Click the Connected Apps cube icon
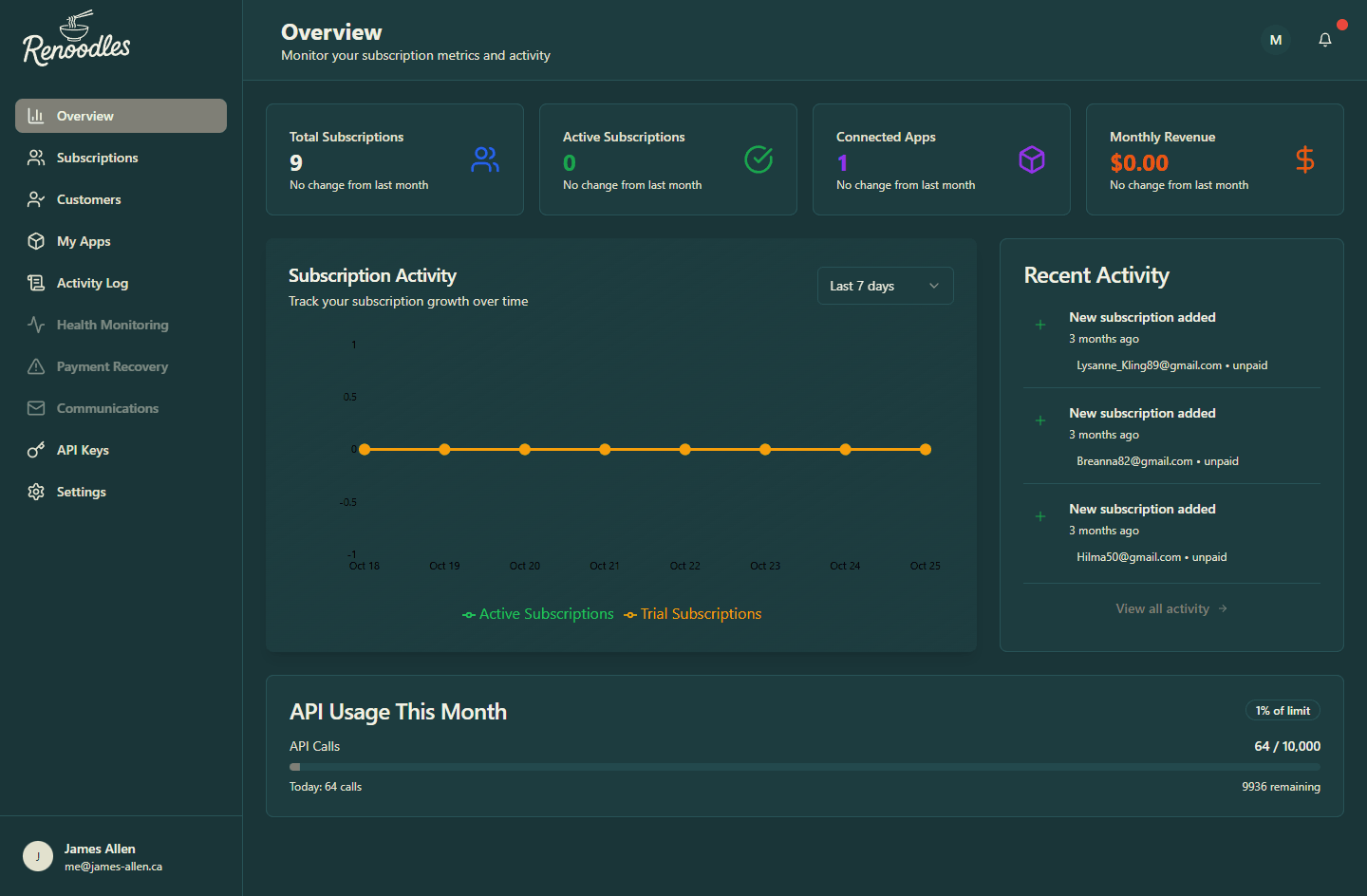The image size is (1367, 896). tap(1032, 159)
